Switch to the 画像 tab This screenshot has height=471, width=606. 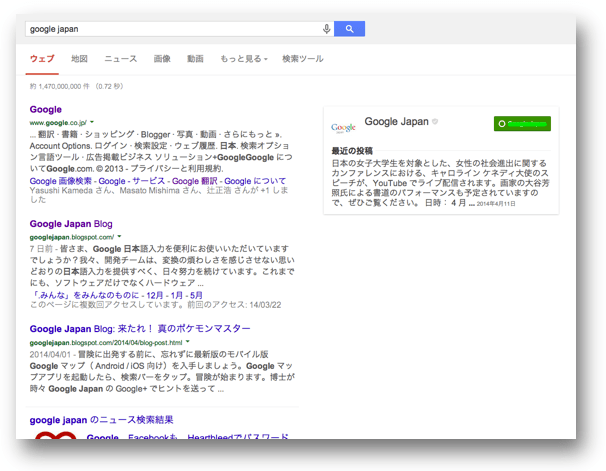click(162, 59)
